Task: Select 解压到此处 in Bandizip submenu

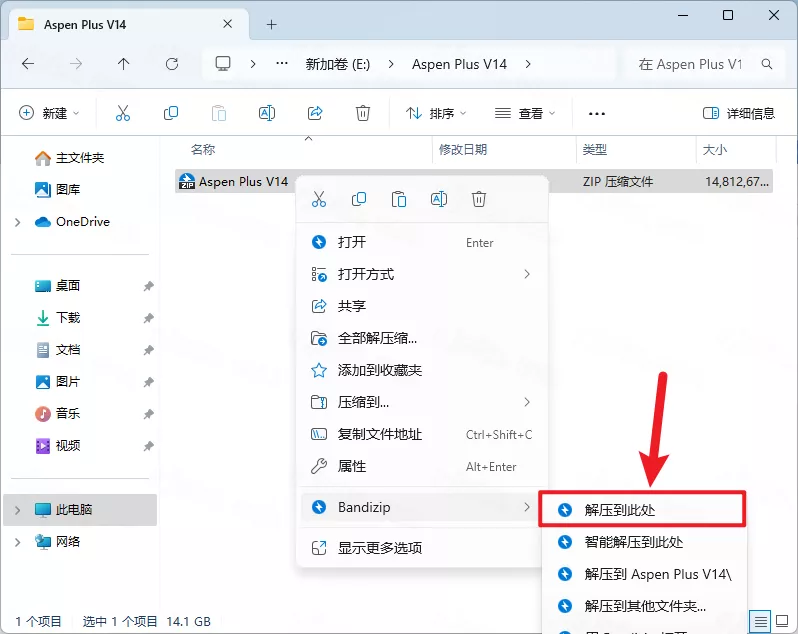Action: [643, 509]
